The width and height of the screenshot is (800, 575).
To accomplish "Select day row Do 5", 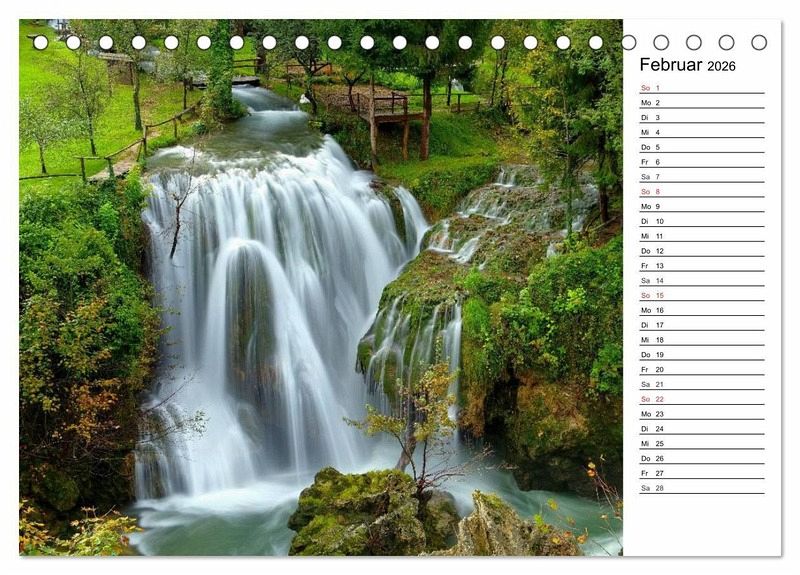I will click(702, 147).
